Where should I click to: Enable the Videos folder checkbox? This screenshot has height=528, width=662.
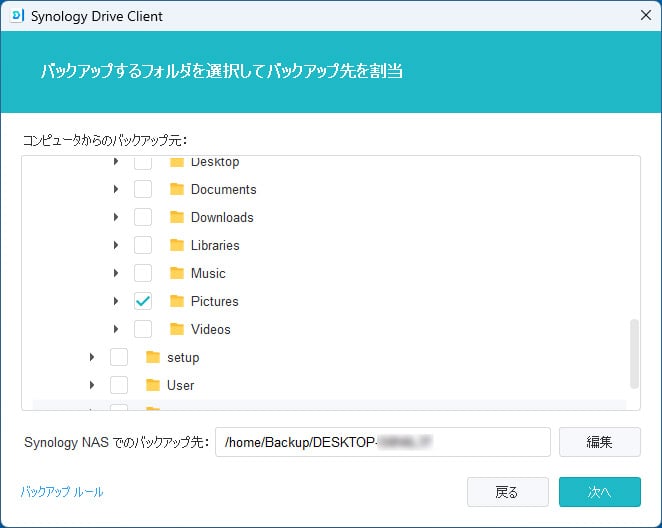pos(143,329)
